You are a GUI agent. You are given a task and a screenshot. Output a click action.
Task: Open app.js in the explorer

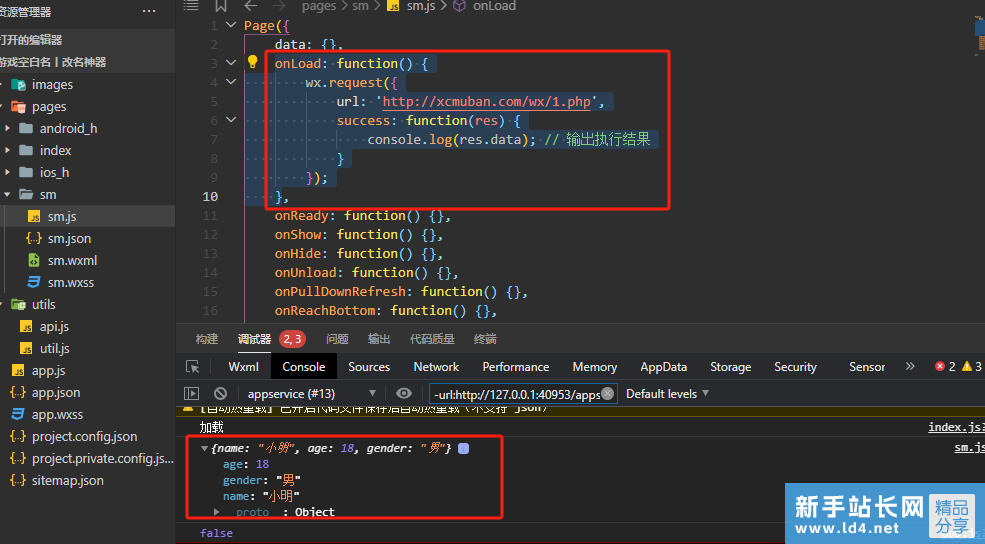coord(87,370)
